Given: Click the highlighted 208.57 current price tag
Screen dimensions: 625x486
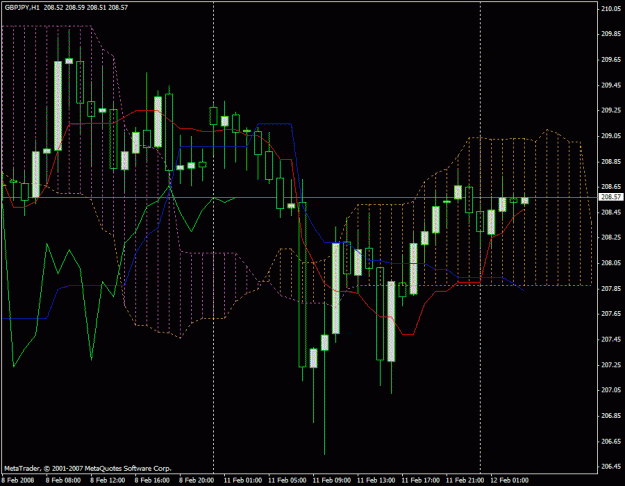Looking at the screenshot, I should tap(611, 197).
